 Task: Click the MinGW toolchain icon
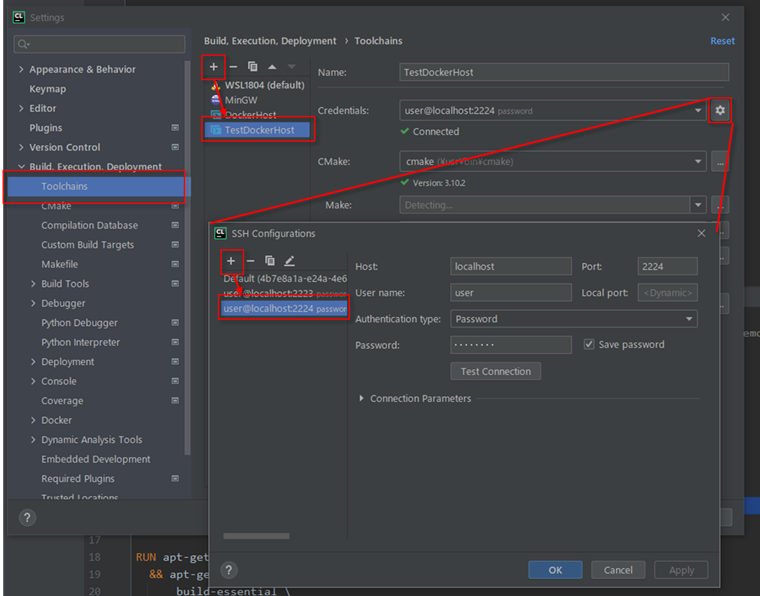[216, 100]
